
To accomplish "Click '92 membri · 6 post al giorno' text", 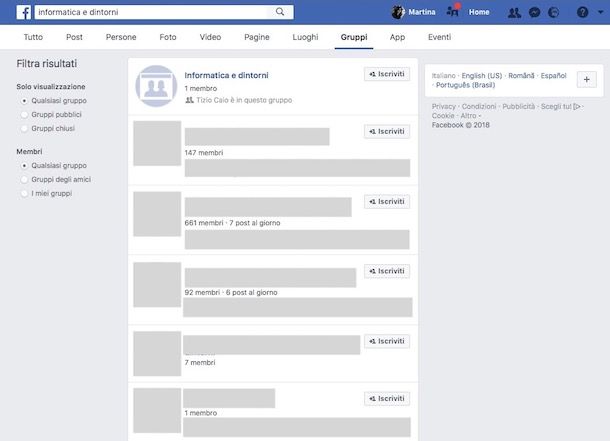I will [x=231, y=292].
